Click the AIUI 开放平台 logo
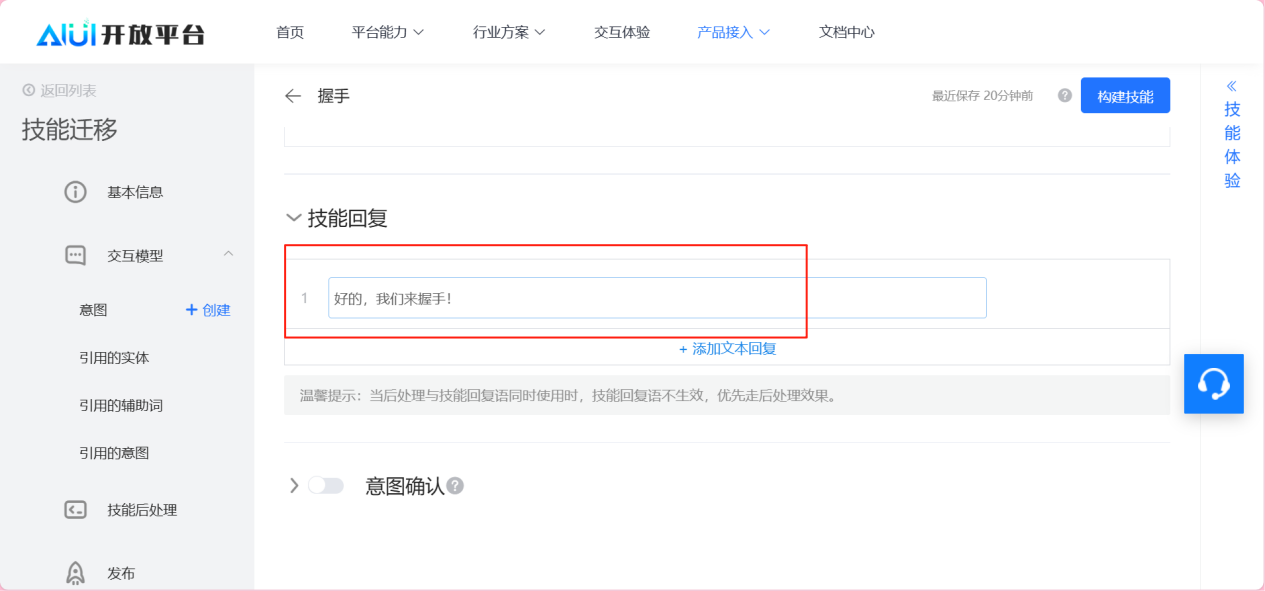The image size is (1265, 591). [120, 33]
